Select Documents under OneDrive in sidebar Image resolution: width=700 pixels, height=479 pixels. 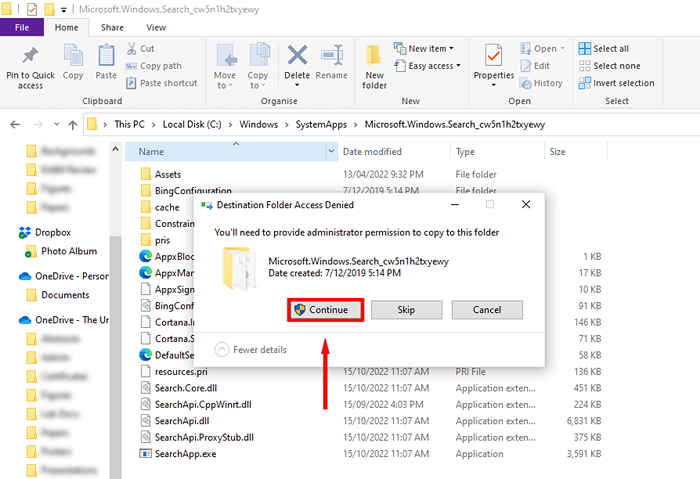57,295
